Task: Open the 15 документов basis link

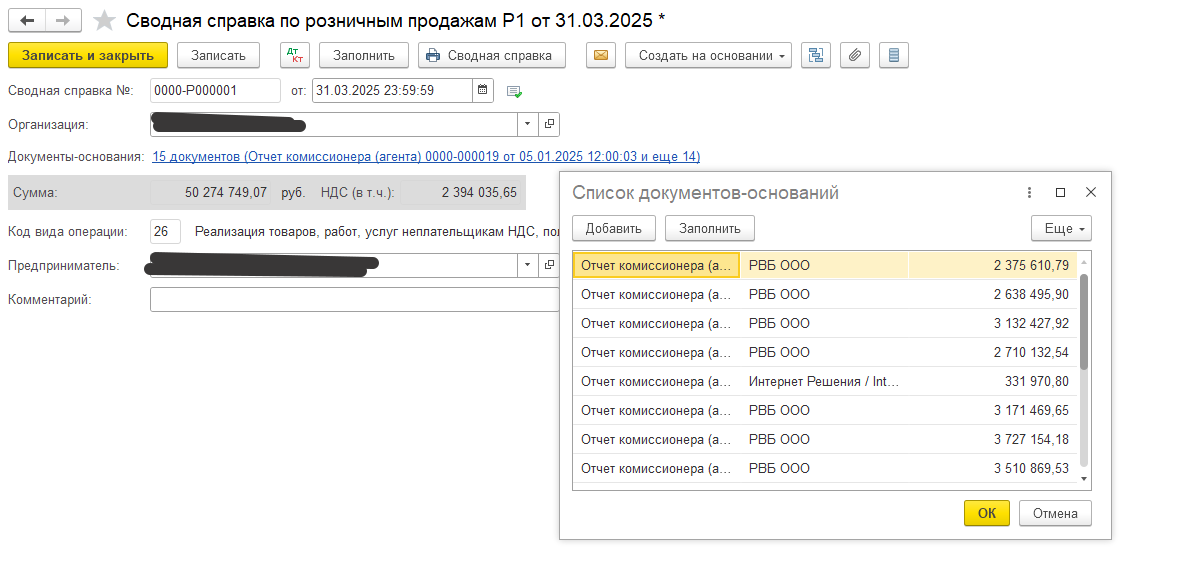Action: pyautogui.click(x=426, y=157)
